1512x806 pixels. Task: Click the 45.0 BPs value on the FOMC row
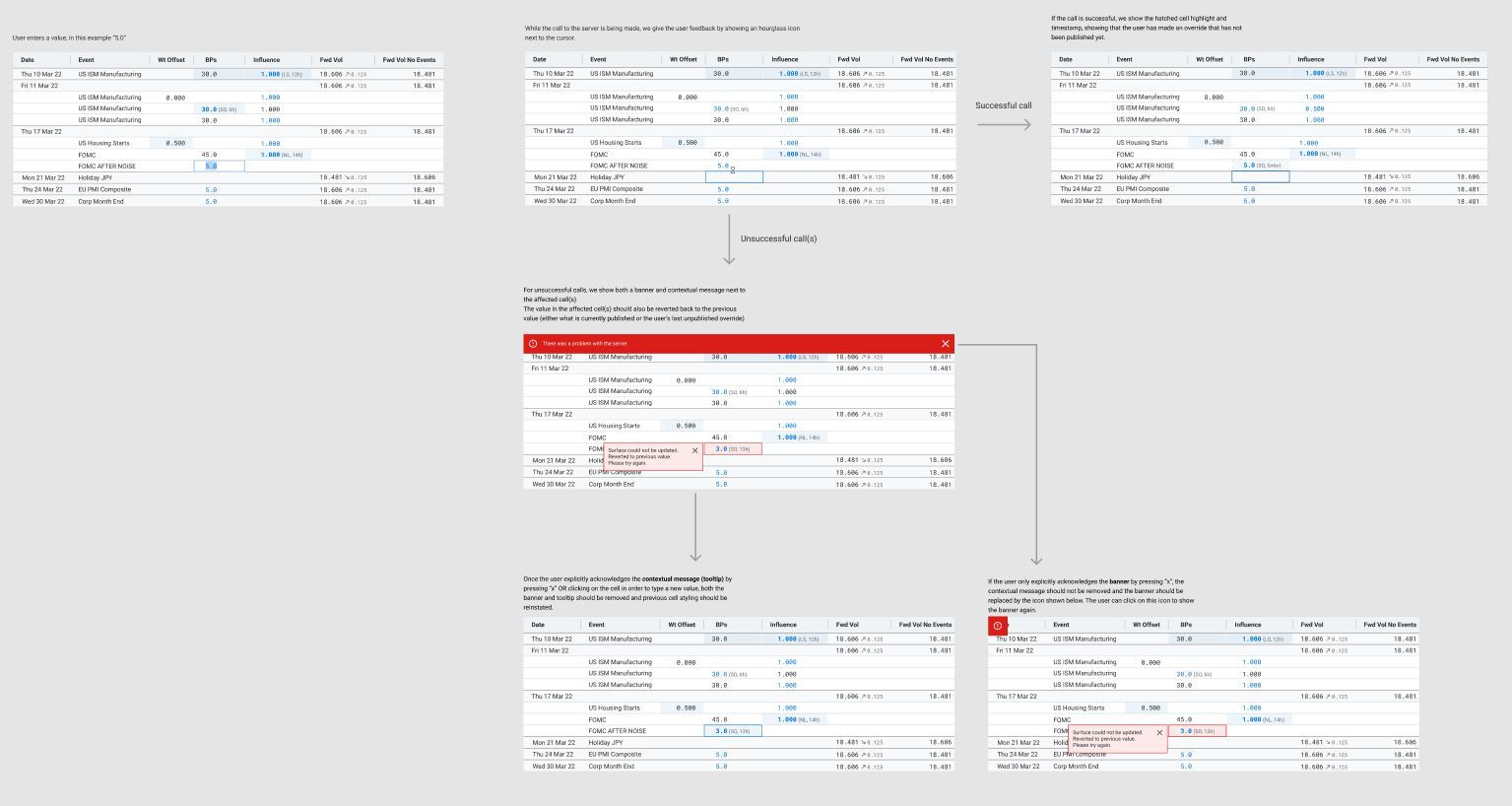coord(208,155)
